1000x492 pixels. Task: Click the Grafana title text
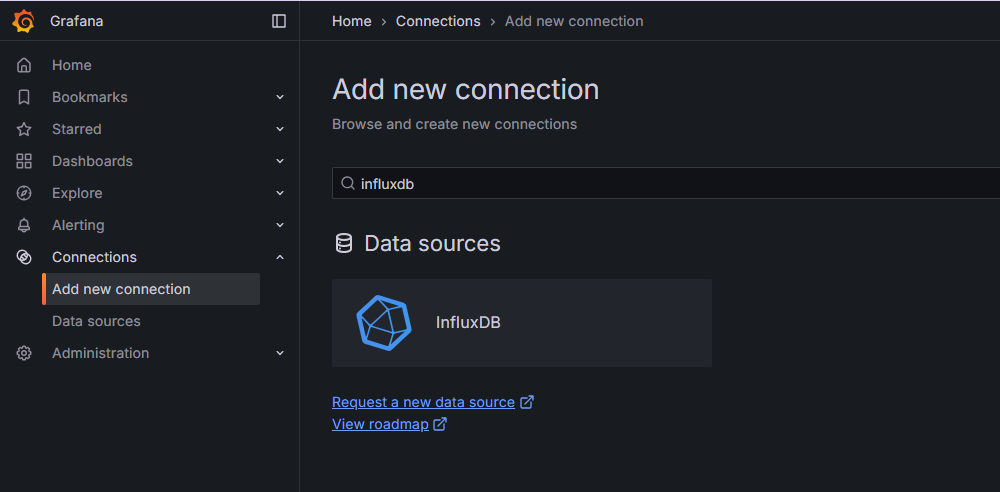[x=77, y=21]
